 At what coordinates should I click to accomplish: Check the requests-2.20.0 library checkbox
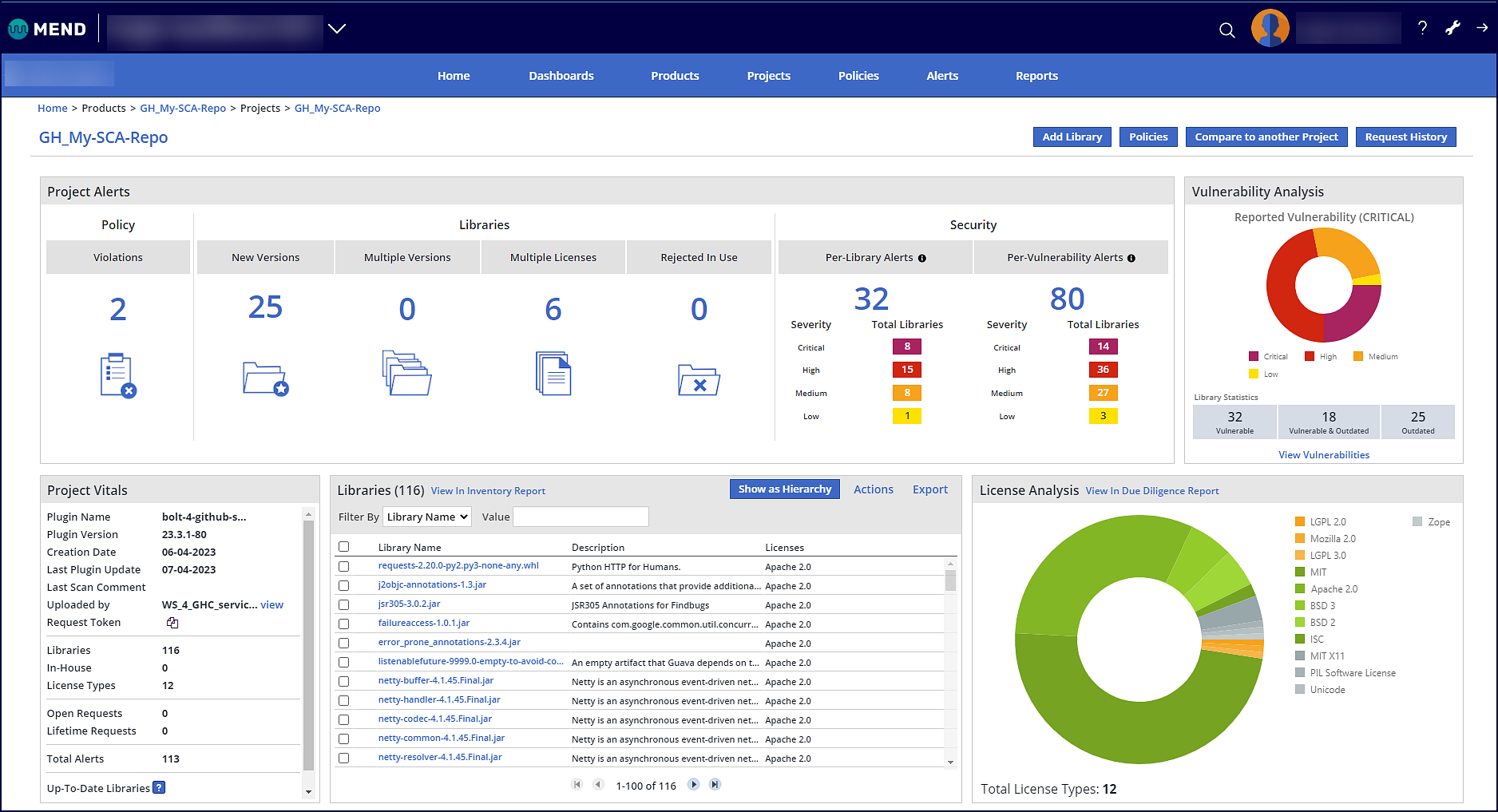(344, 566)
